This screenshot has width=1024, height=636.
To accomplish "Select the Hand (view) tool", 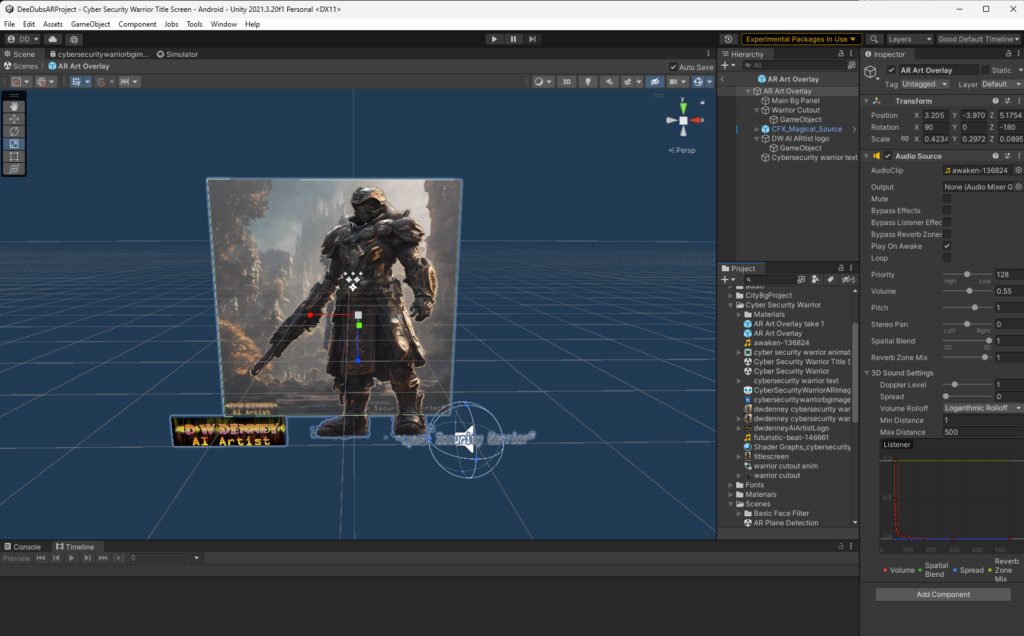I will click(14, 106).
